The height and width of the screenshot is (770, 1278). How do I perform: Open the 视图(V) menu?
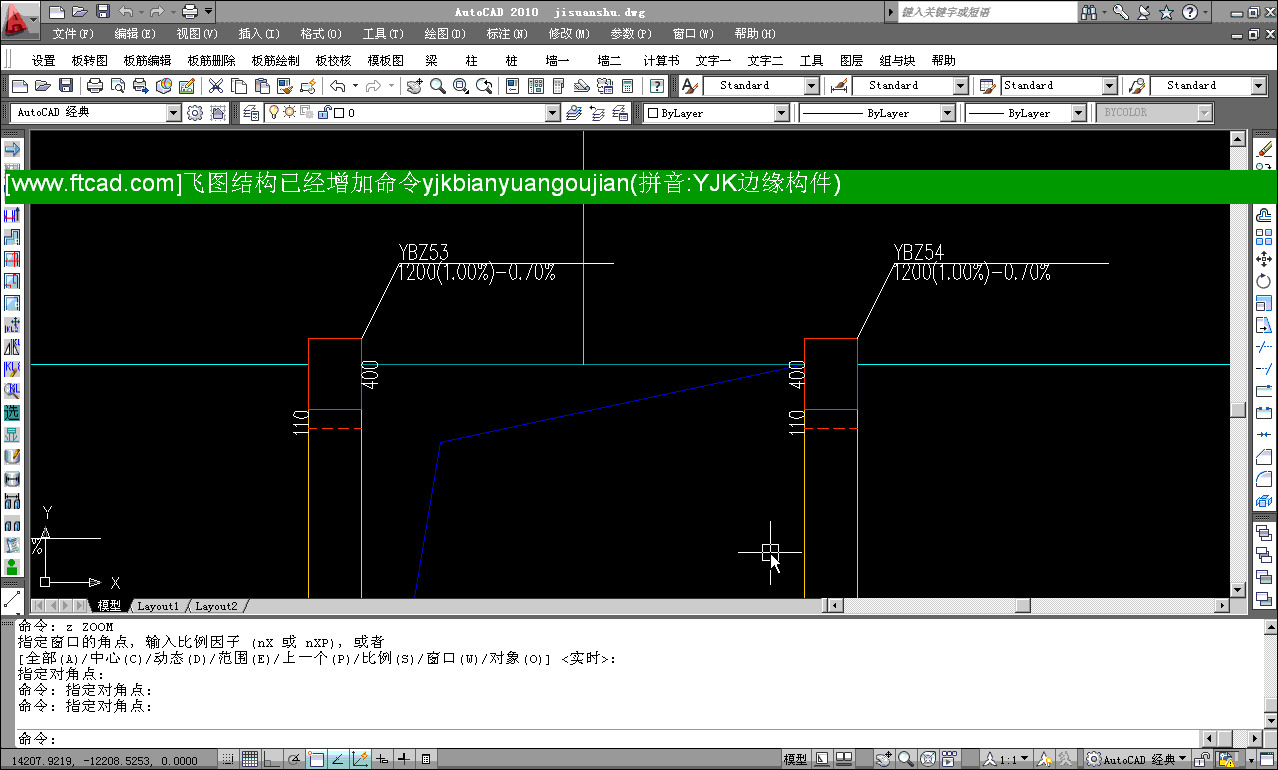tap(197, 33)
